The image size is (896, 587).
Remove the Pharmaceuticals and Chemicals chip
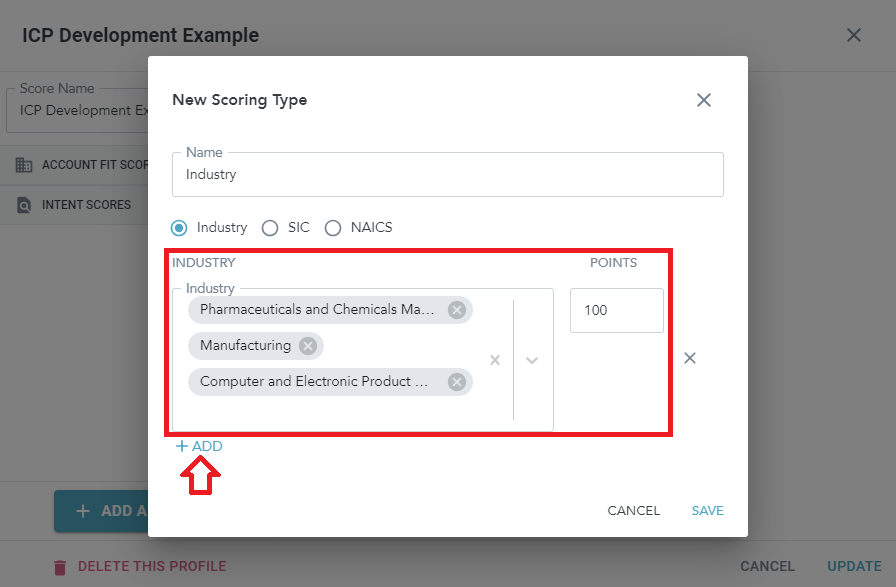coord(457,310)
